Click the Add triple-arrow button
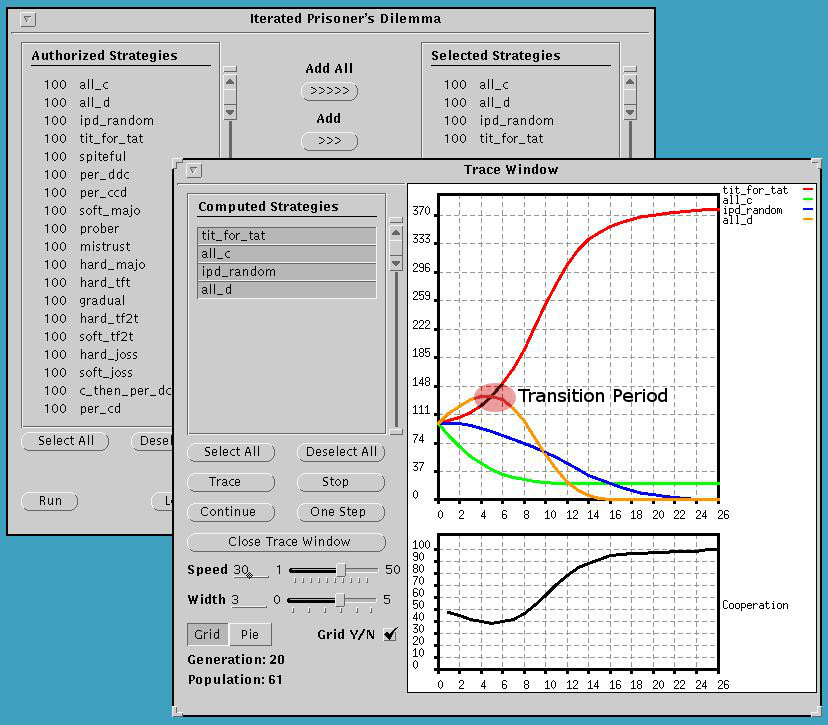This screenshot has width=828, height=725. tap(329, 141)
